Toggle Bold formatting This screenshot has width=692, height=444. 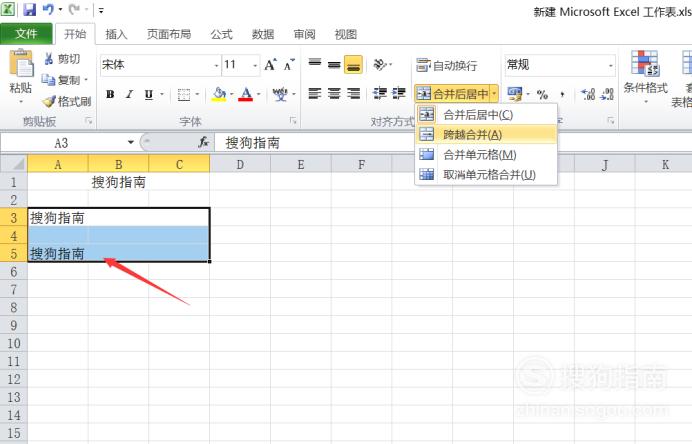click(x=110, y=94)
